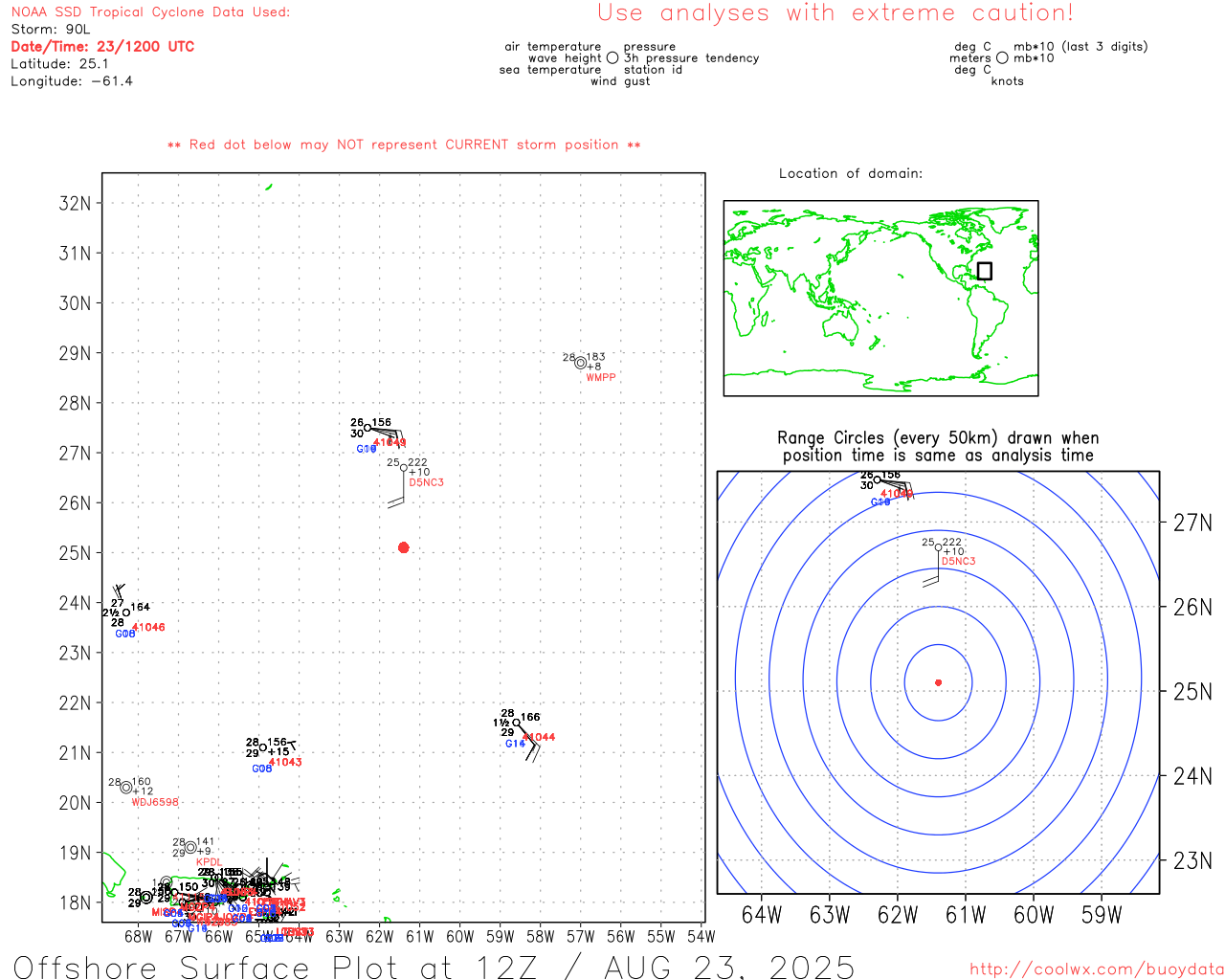Image resolution: width=1225 pixels, height=980 pixels.
Task: Click buoy label 41046
Action: 148,628
